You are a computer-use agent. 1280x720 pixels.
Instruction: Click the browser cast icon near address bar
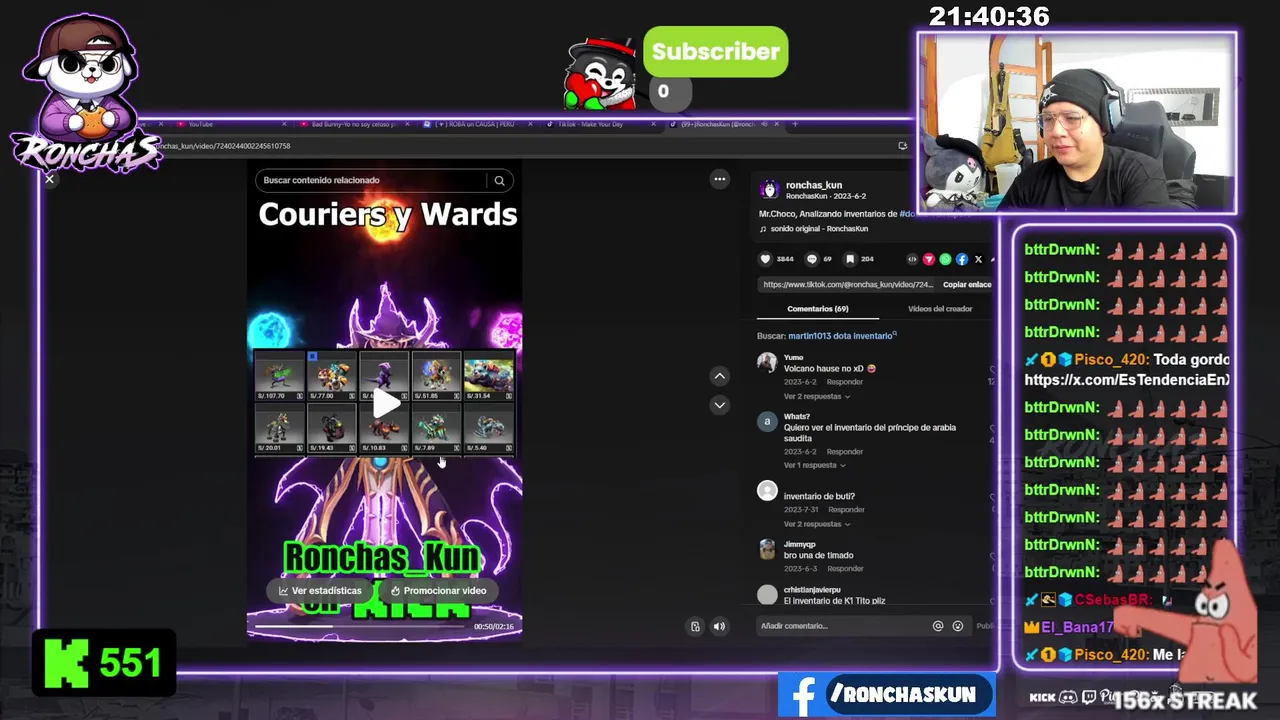(902, 146)
